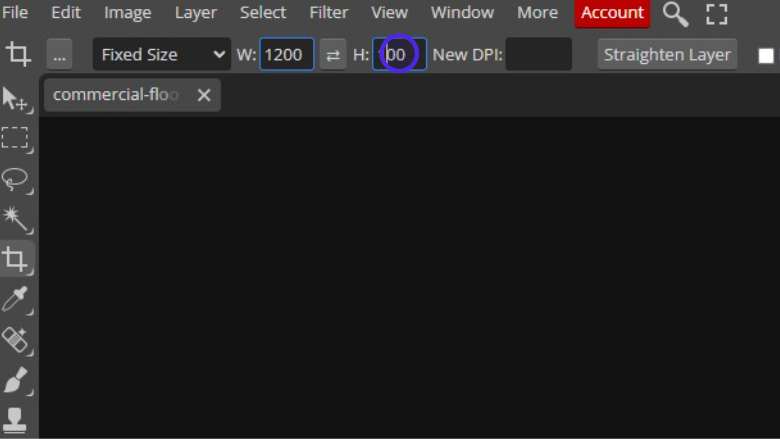Select the Clone Stamp tool

15,420
